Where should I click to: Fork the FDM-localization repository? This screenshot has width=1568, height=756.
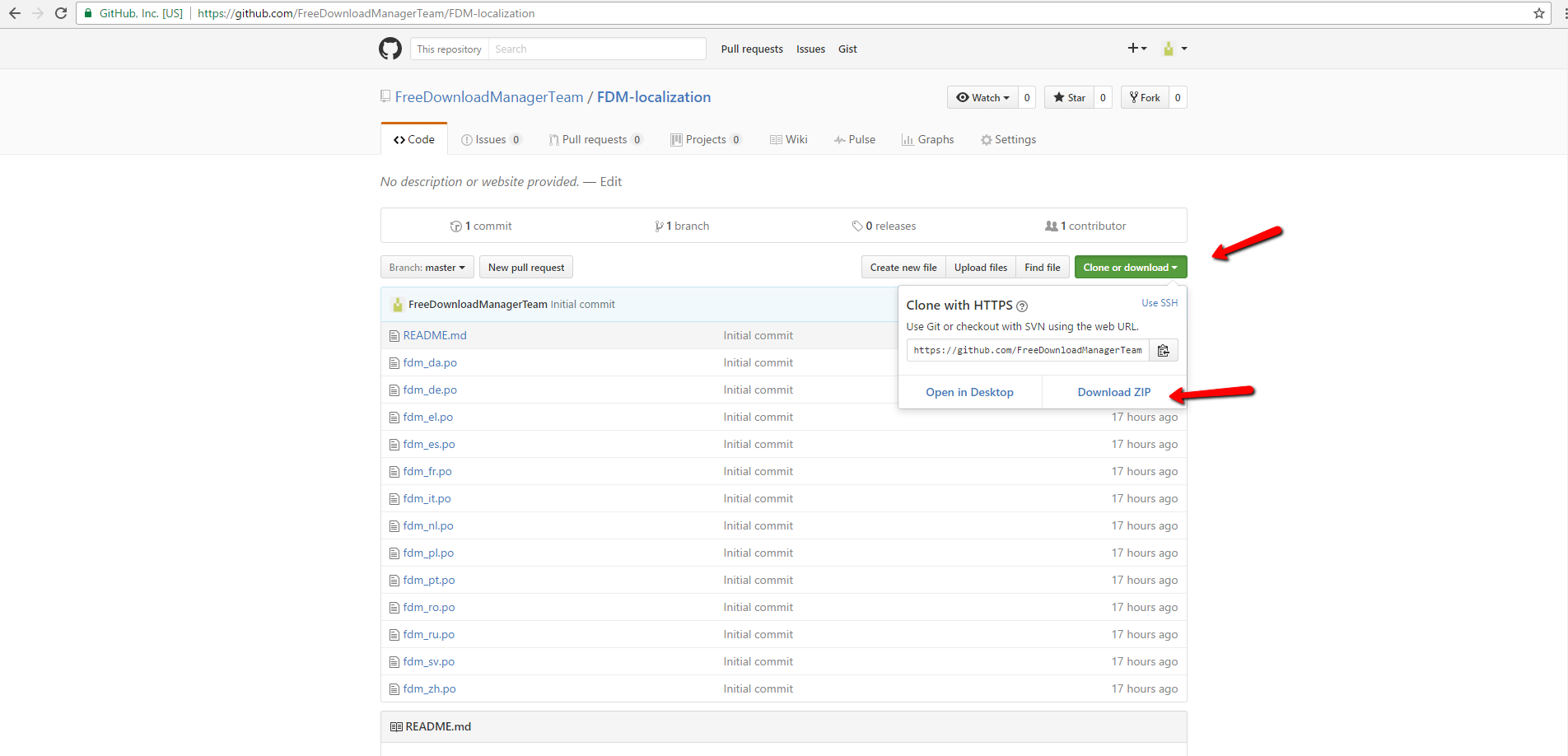[x=1145, y=97]
